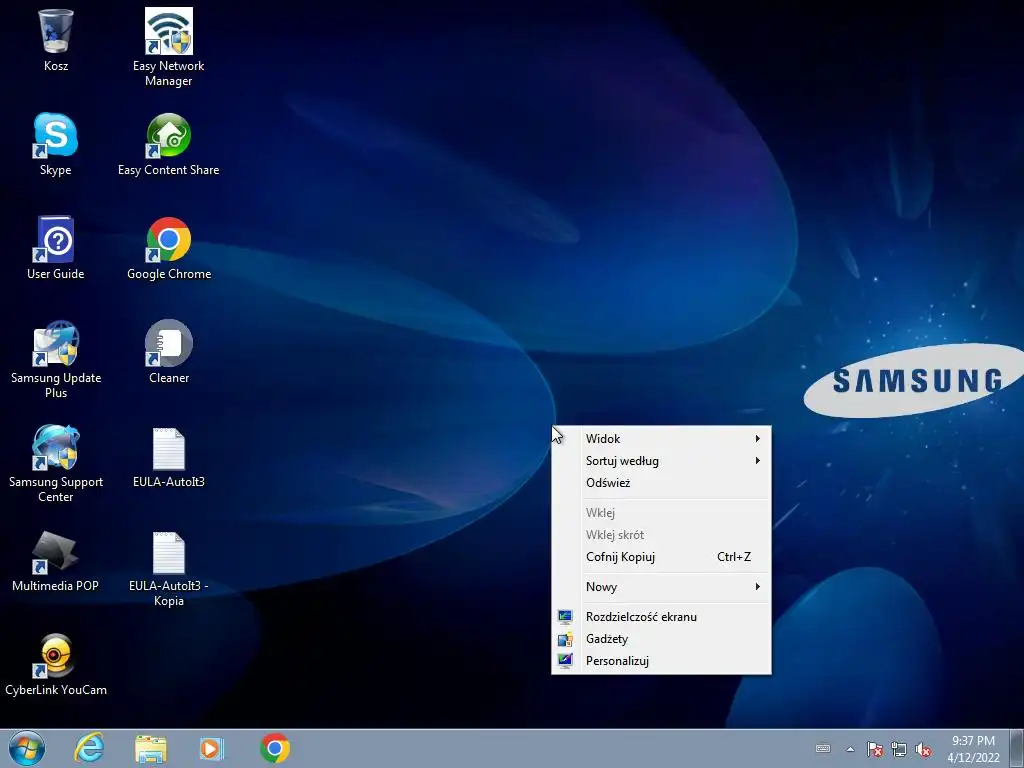Click the on-screen keyboard tray icon
The image size is (1024, 768).
[823, 748]
